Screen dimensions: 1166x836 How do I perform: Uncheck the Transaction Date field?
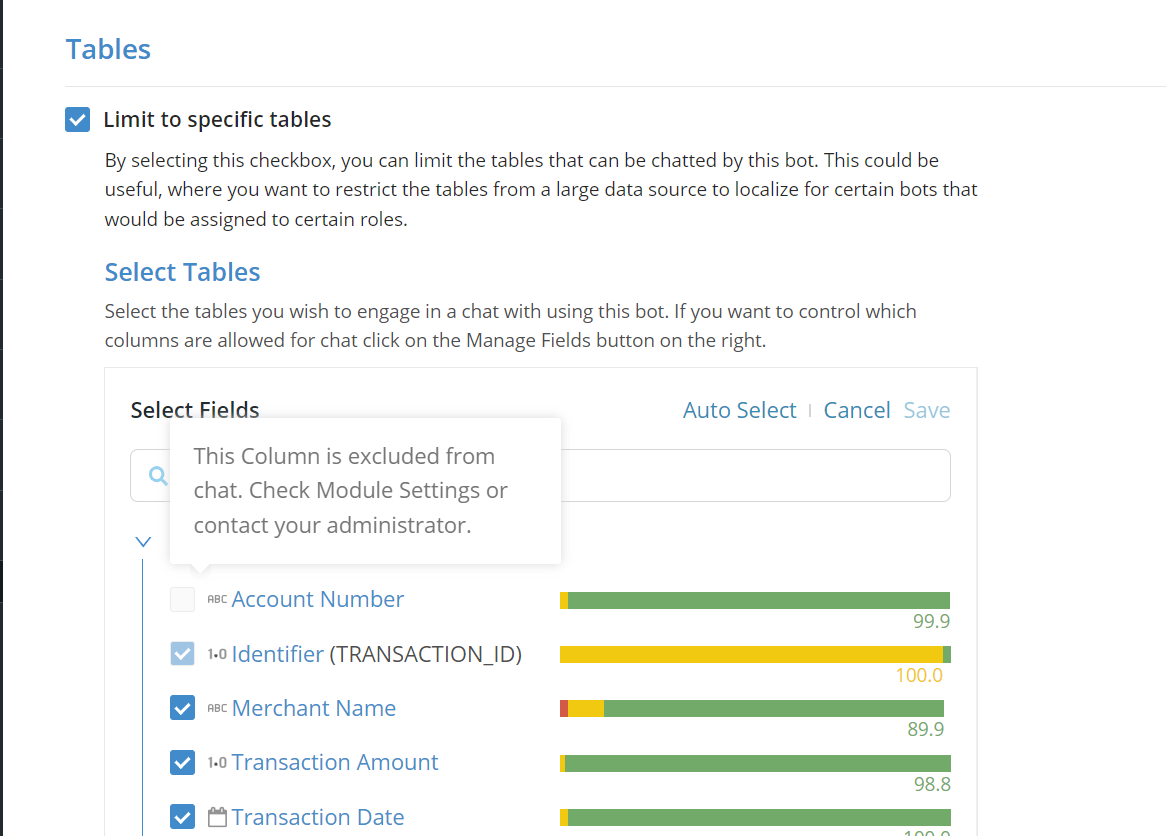pyautogui.click(x=182, y=817)
